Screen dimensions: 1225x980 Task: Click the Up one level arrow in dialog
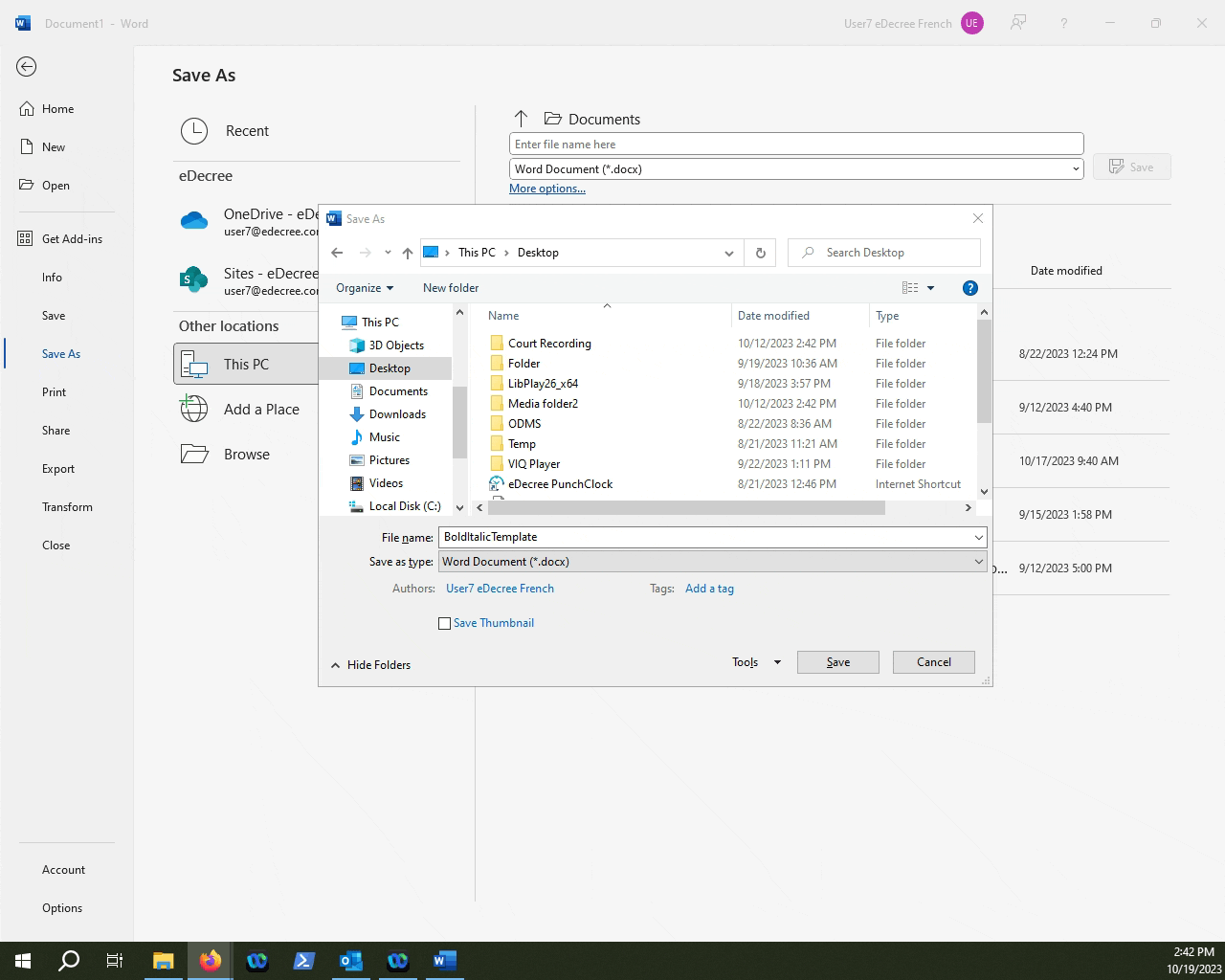[x=408, y=253]
